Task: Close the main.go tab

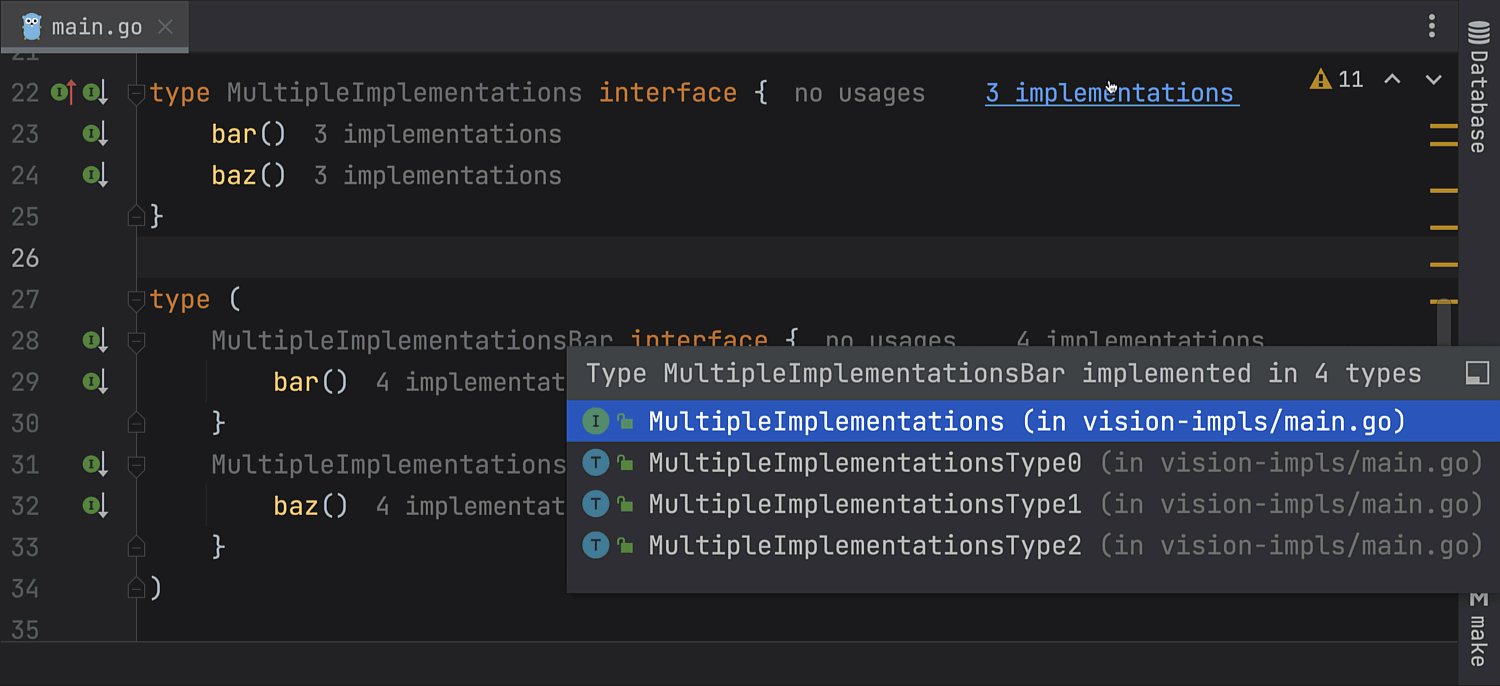Action: pyautogui.click(x=166, y=27)
